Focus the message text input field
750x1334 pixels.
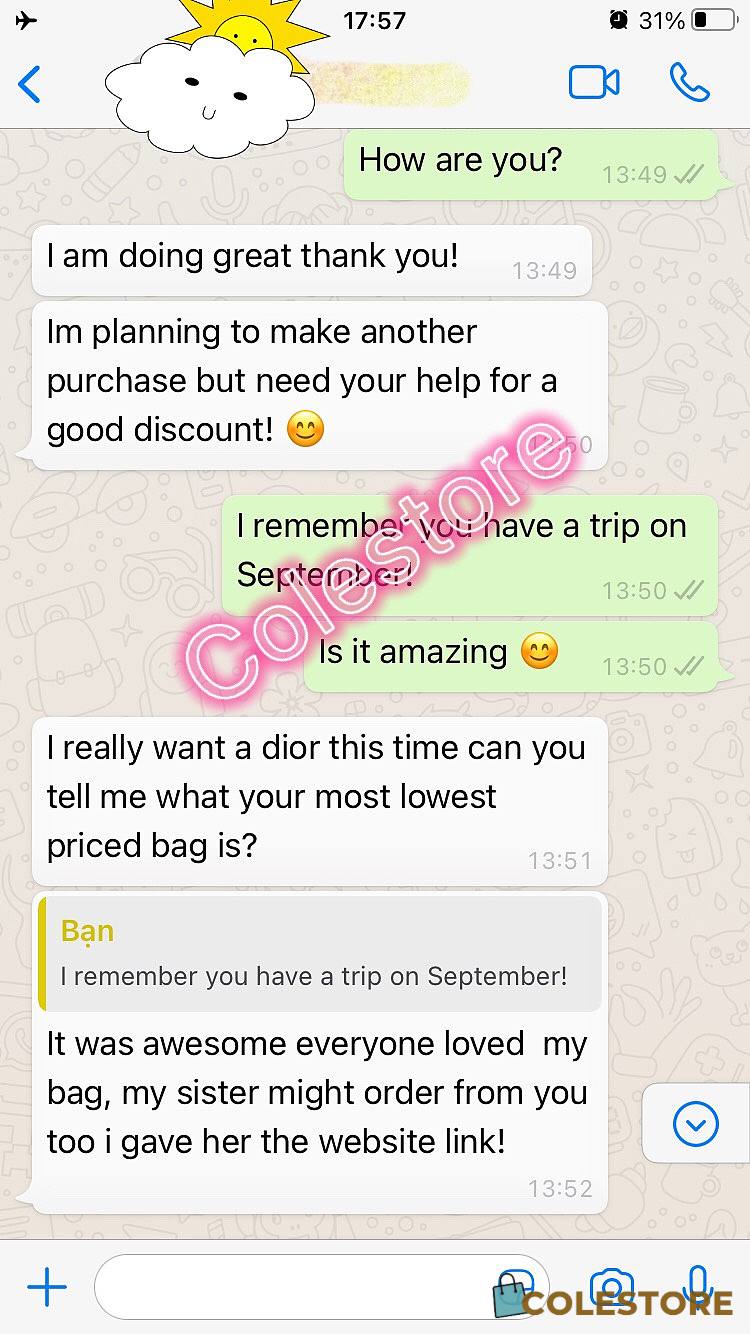click(x=322, y=1287)
